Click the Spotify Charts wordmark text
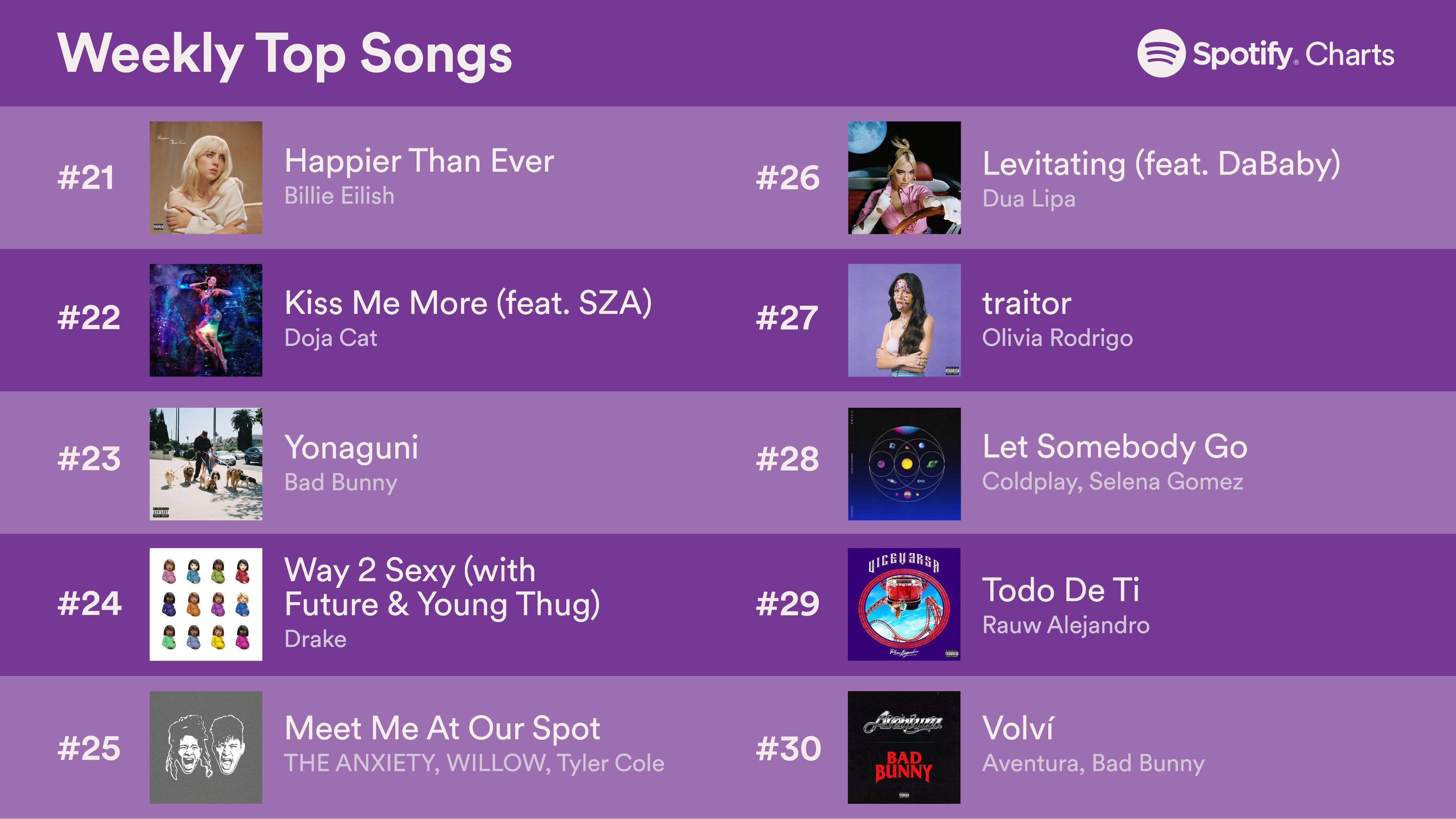Viewport: 1456px width, 819px height. click(x=1293, y=55)
